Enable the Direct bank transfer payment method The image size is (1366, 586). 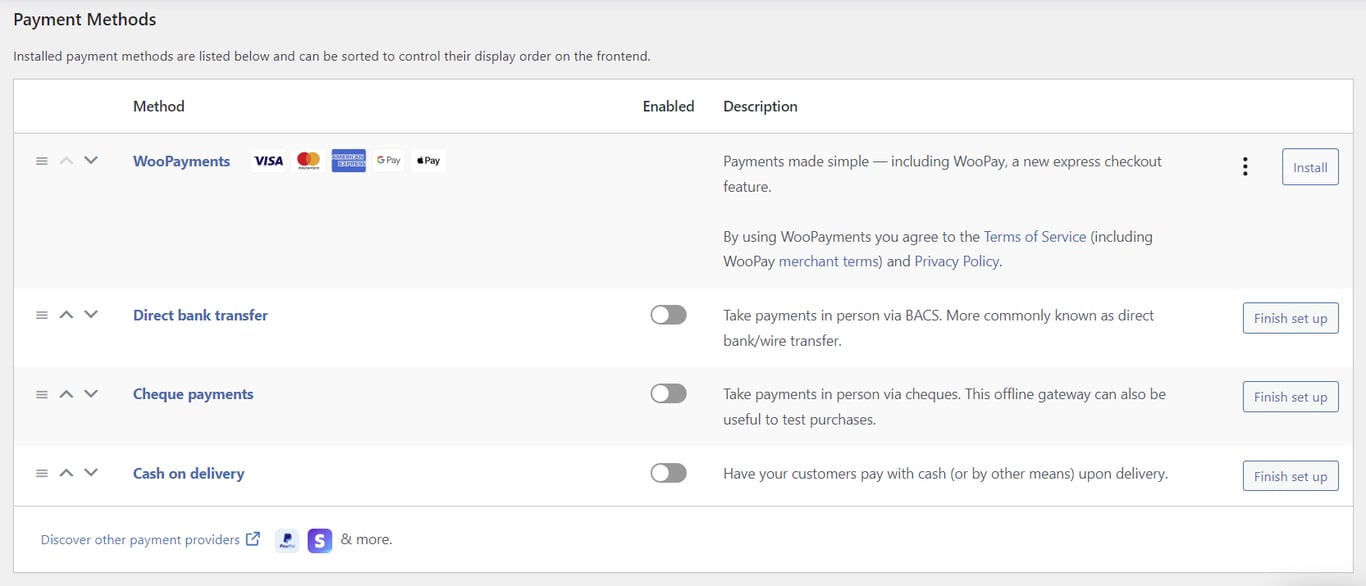click(x=668, y=314)
